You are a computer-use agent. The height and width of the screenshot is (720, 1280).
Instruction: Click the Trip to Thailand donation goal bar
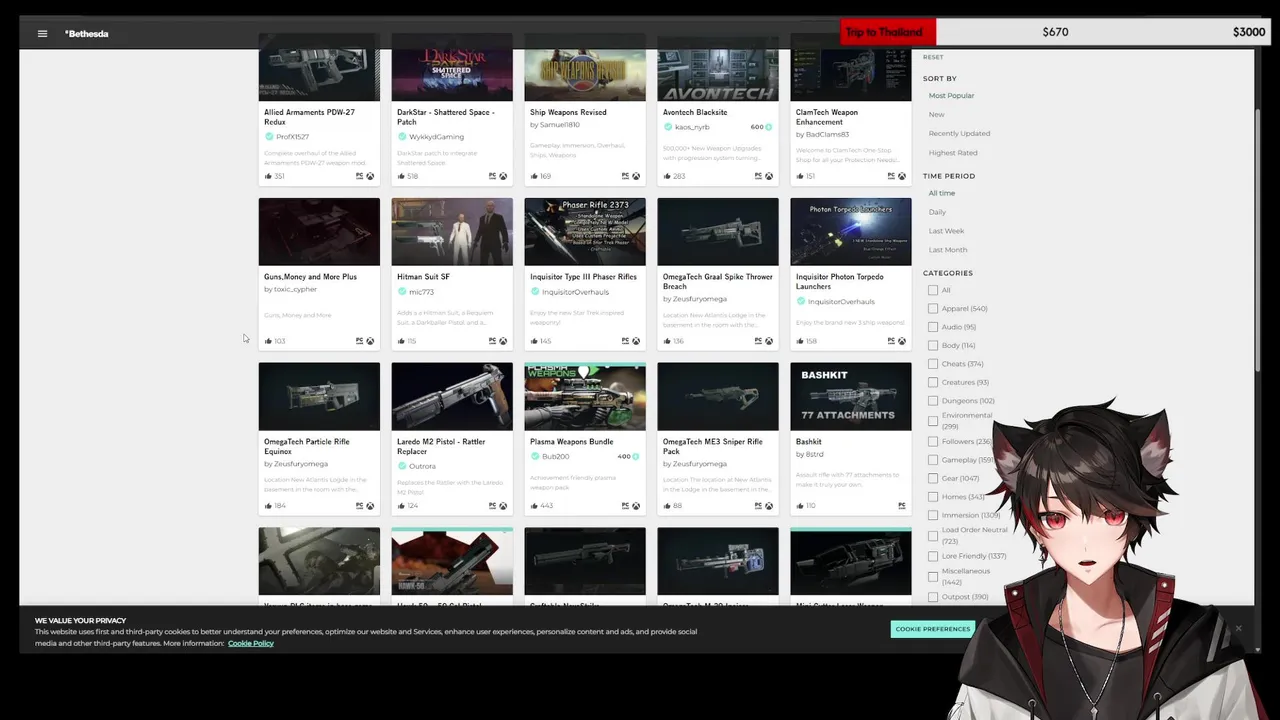[1055, 32]
